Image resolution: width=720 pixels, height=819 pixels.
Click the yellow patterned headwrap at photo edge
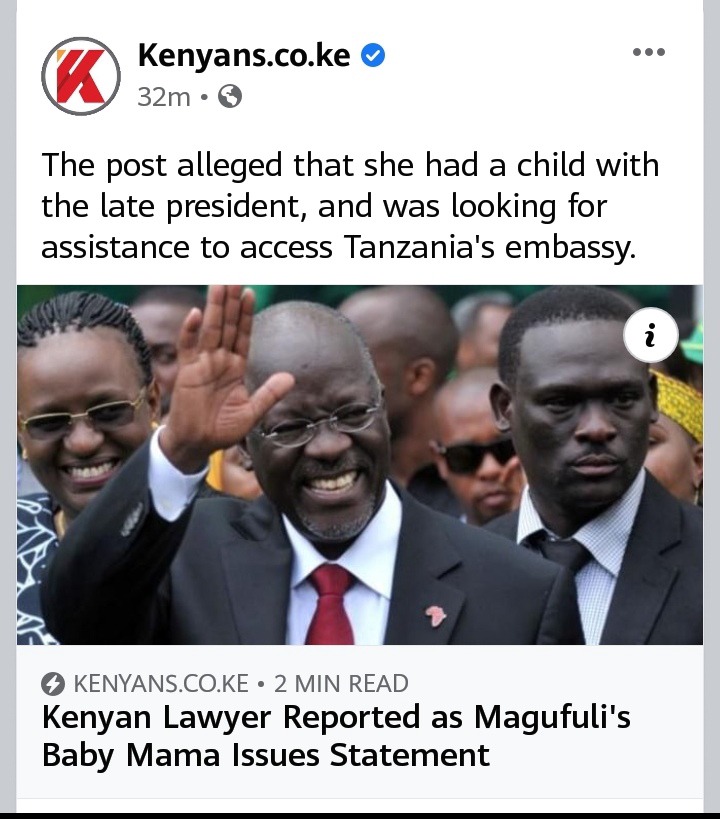coord(679,403)
